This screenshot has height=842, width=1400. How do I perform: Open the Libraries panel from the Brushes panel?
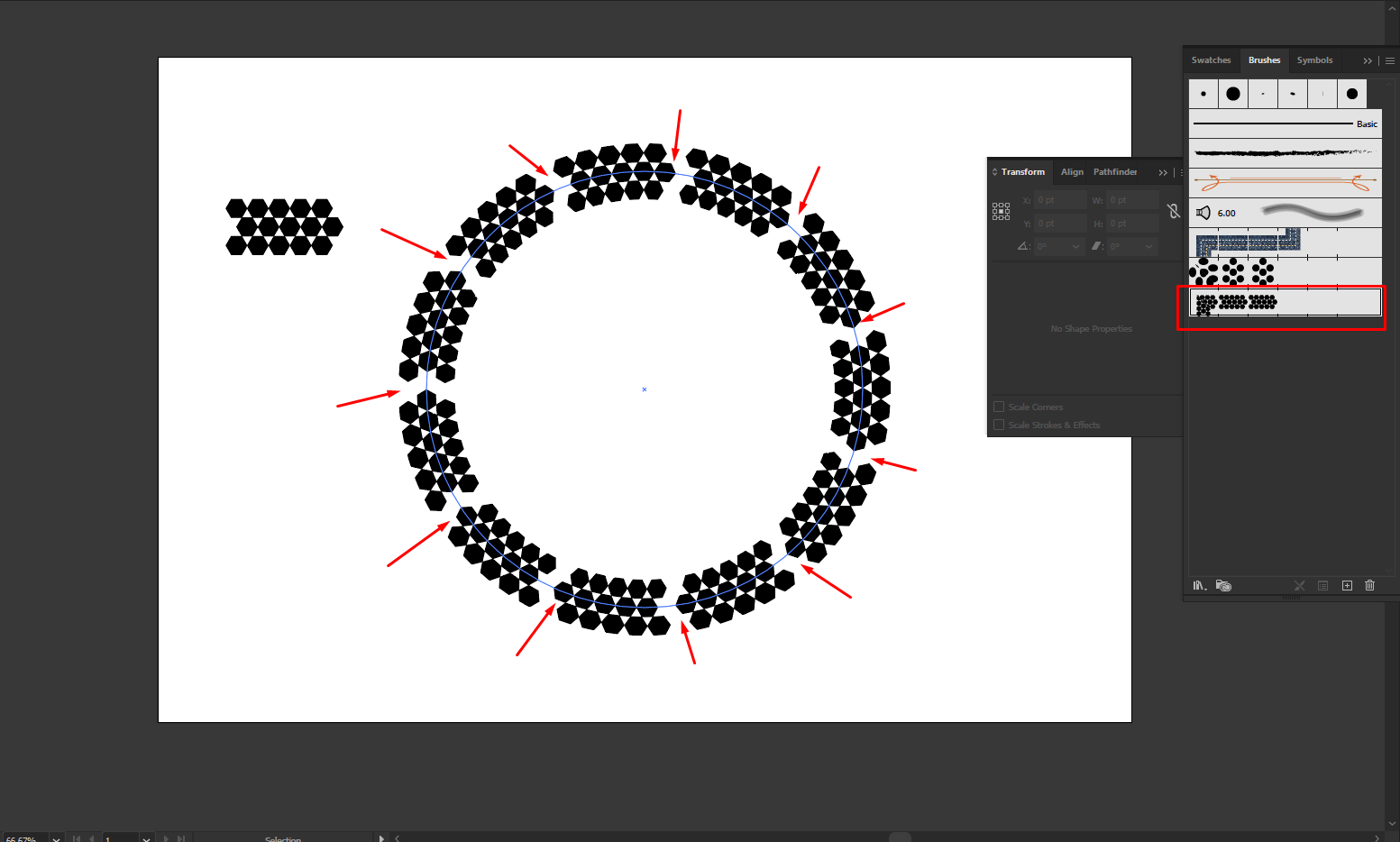pos(1223,585)
